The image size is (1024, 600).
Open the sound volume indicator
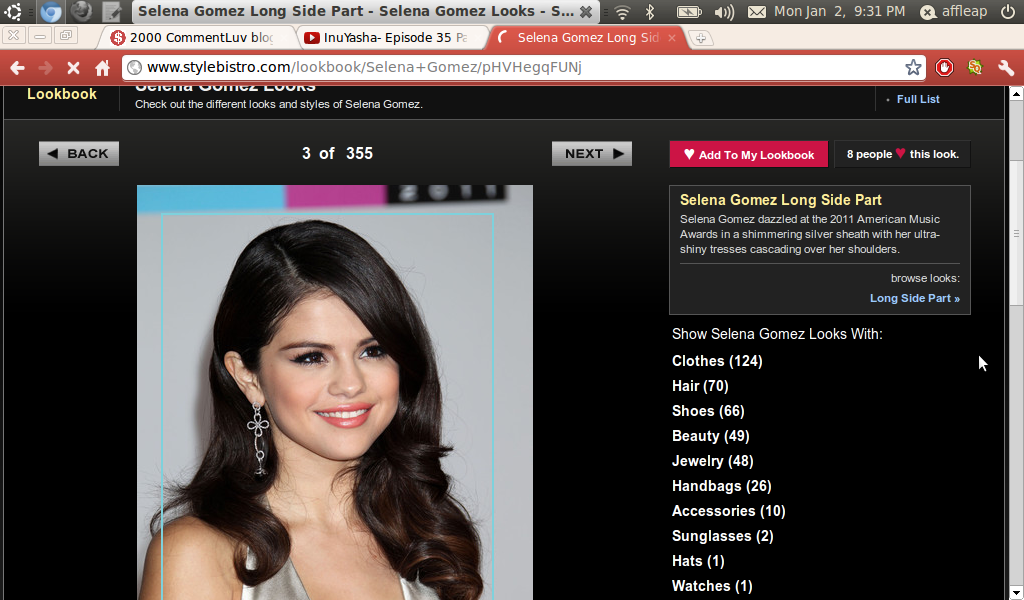724,12
